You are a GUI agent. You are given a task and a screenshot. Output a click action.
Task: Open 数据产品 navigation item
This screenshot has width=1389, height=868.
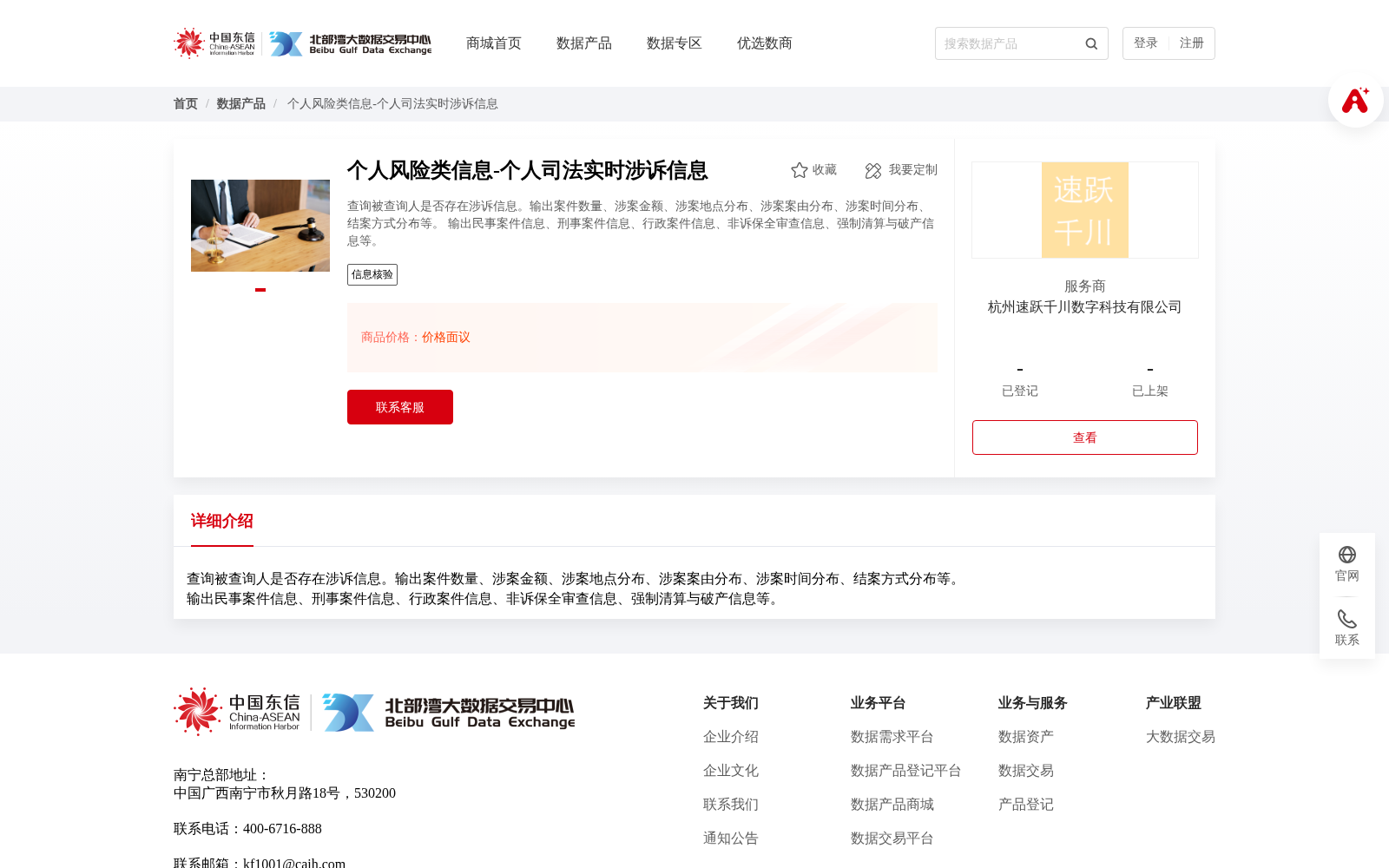pos(584,43)
